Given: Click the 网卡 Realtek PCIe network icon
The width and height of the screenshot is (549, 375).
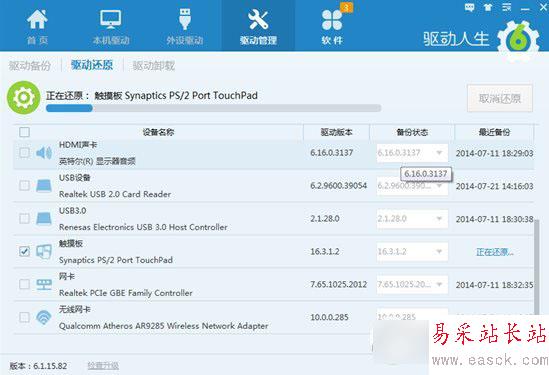Looking at the screenshot, I should pyautogui.click(x=44, y=284).
